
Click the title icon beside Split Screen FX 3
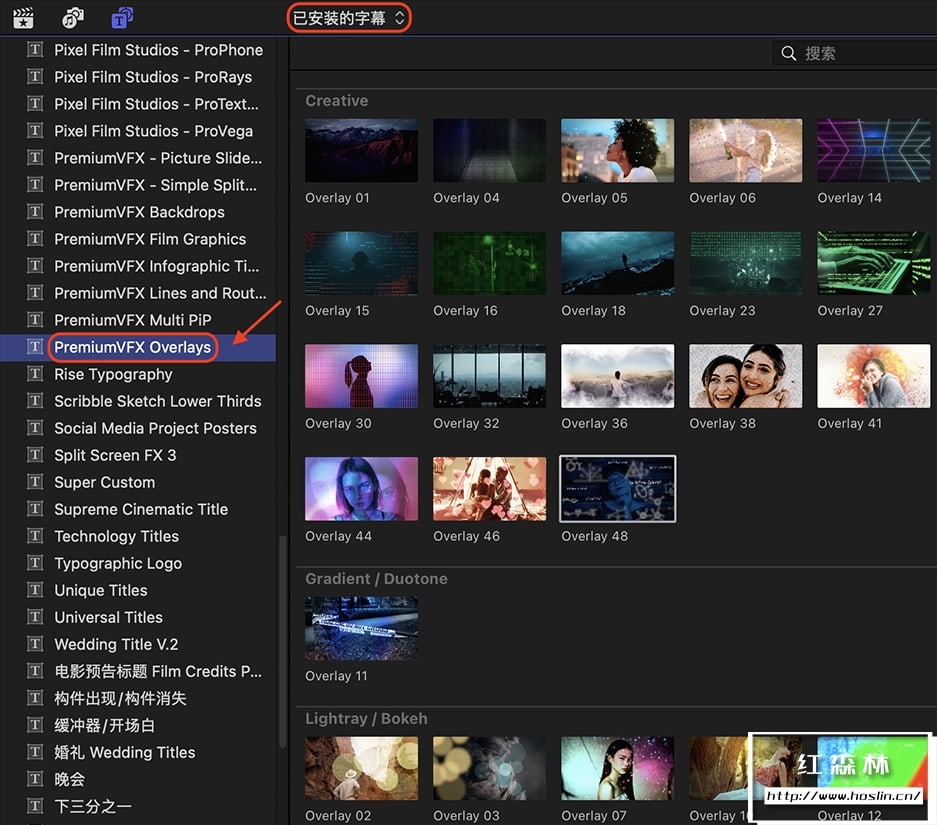[35, 455]
